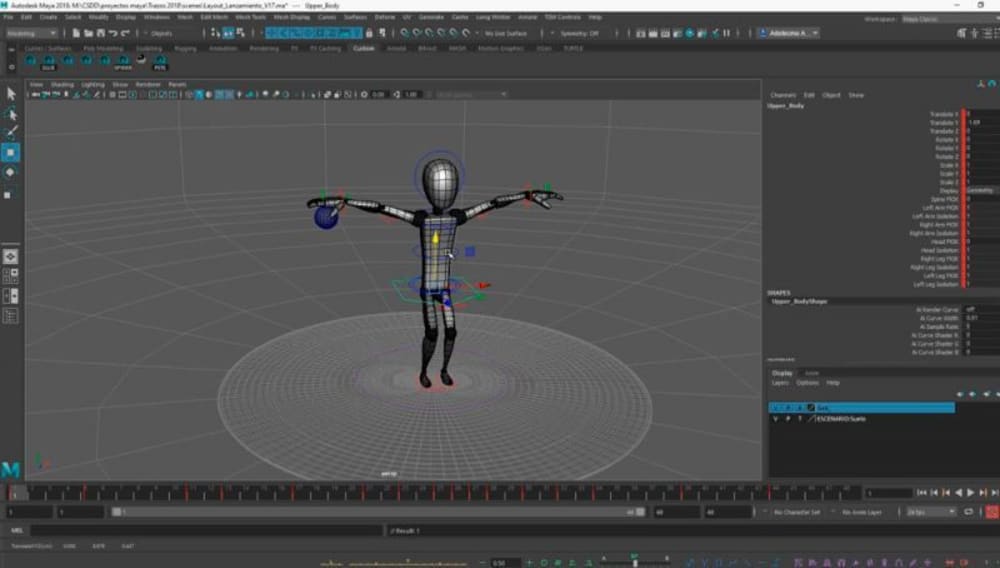Open the Mesh Tools menu
The height and width of the screenshot is (568, 1000).
click(251, 17)
